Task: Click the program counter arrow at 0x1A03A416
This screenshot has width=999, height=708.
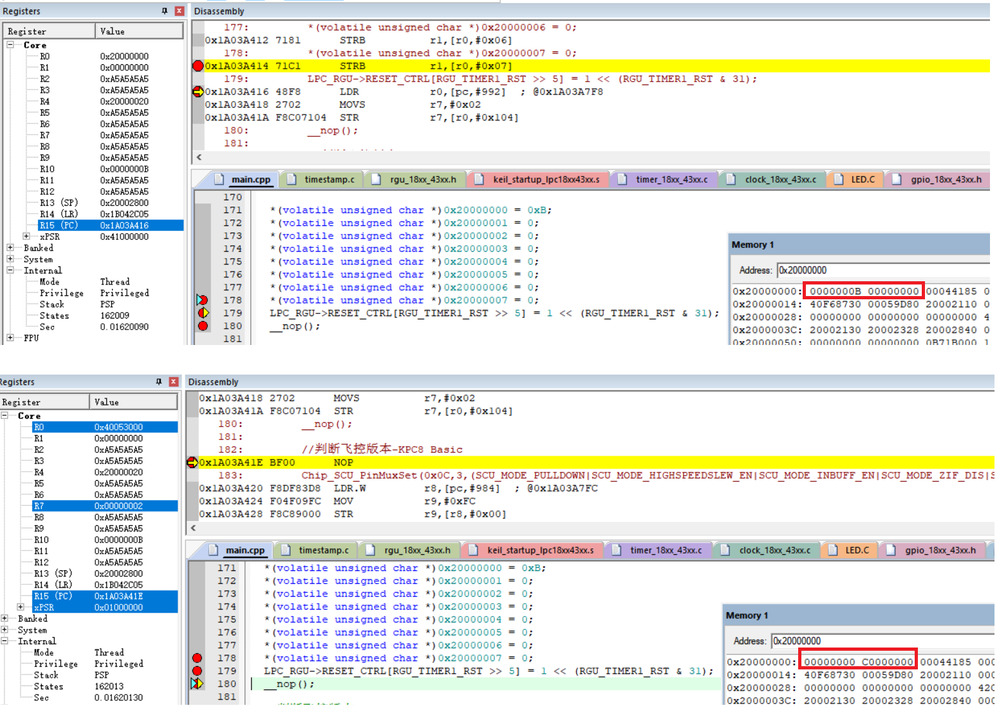Action: tap(198, 92)
